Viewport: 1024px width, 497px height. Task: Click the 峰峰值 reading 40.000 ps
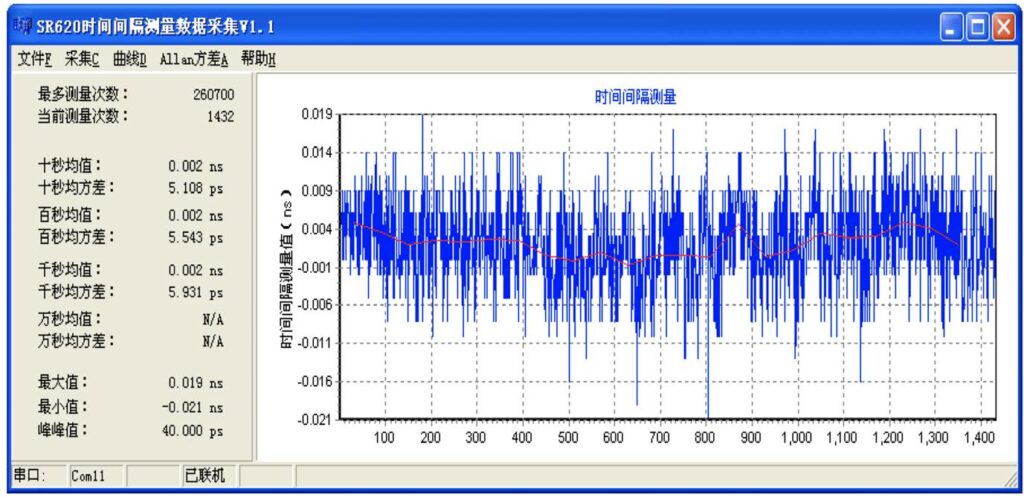(x=192, y=431)
